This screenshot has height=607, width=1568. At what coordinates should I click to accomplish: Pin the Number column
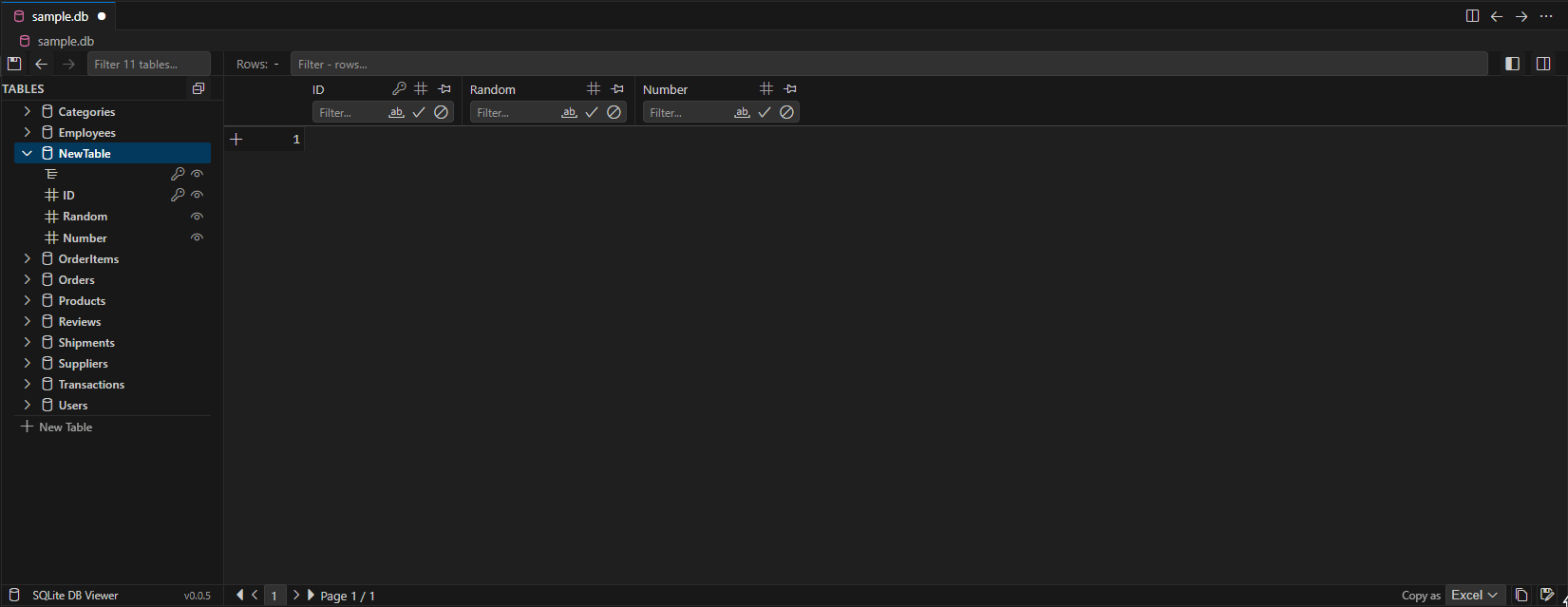789,88
